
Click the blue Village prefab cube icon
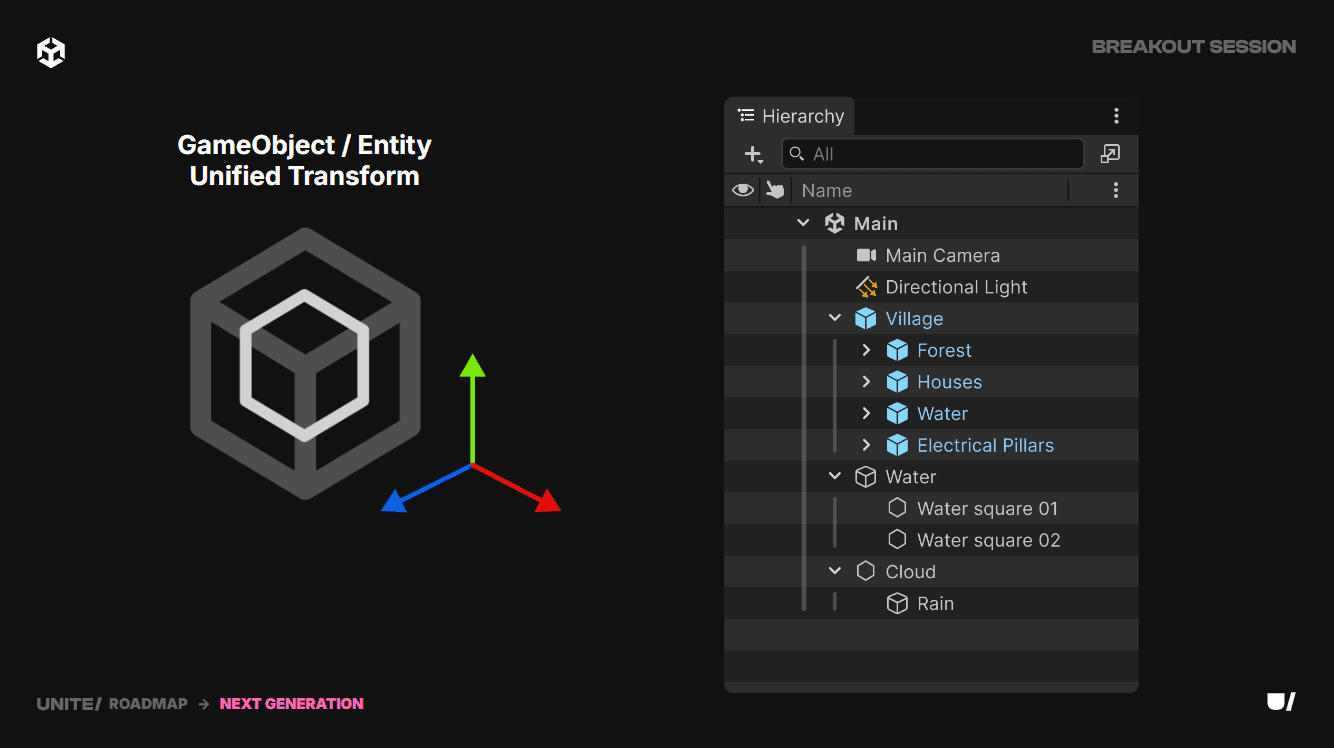coord(866,319)
